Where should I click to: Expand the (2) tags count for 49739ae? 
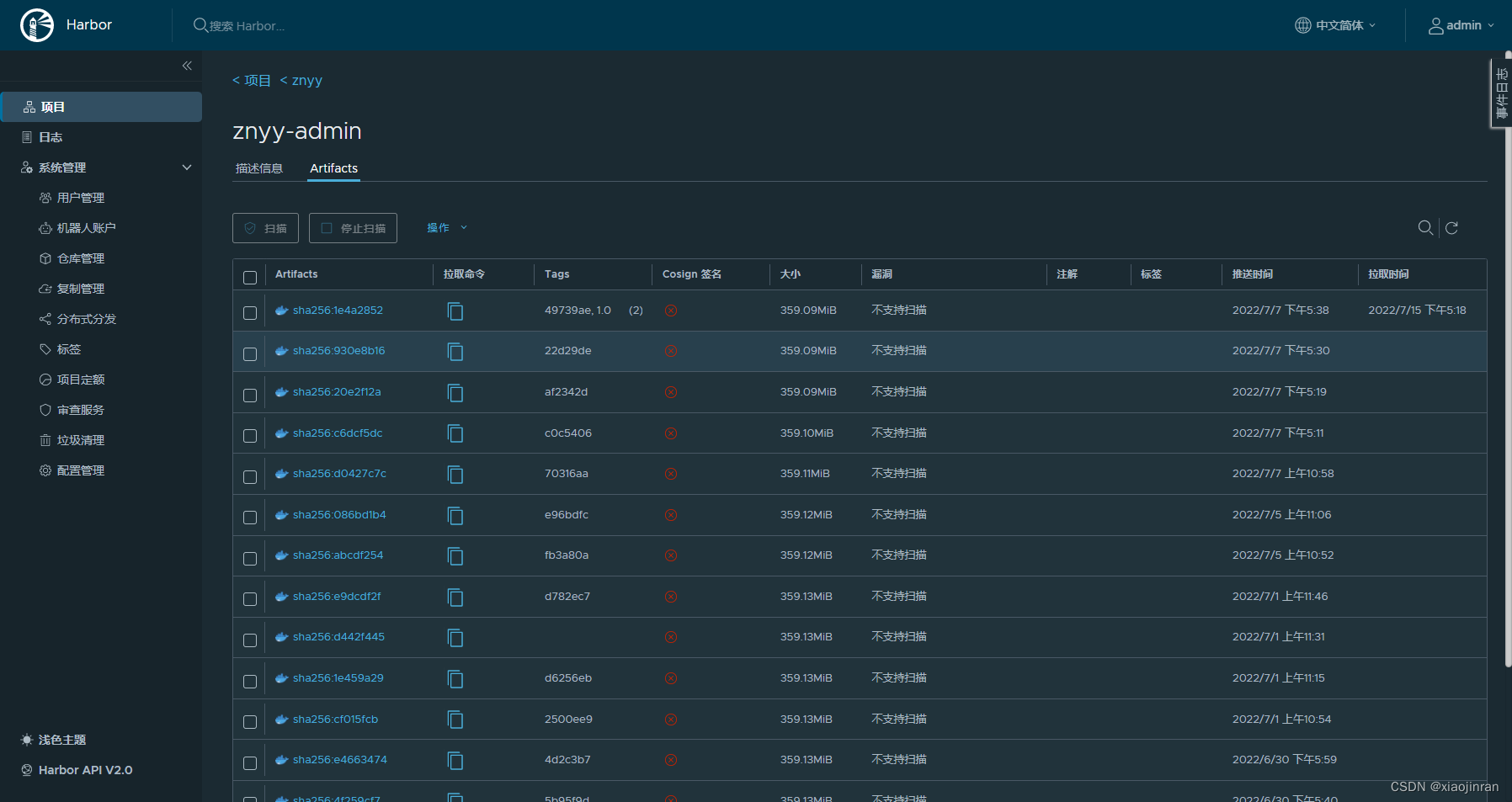[x=636, y=311]
